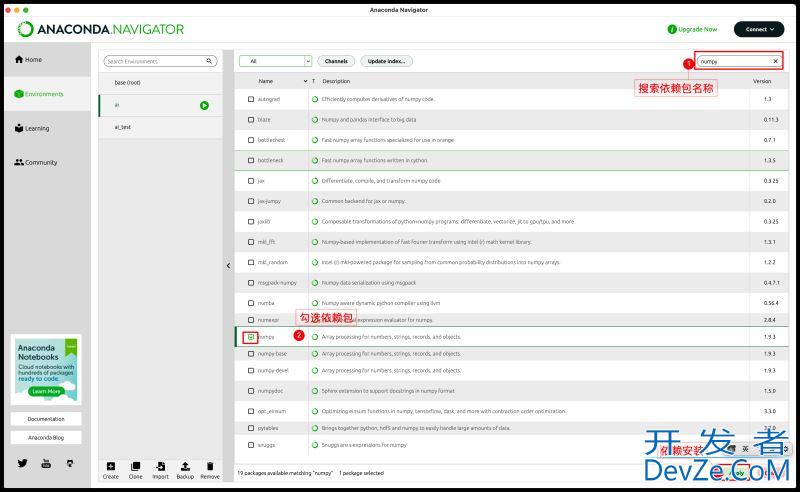The height and width of the screenshot is (492, 800).
Task: Sort packages by Name column header
Action: 266,81
